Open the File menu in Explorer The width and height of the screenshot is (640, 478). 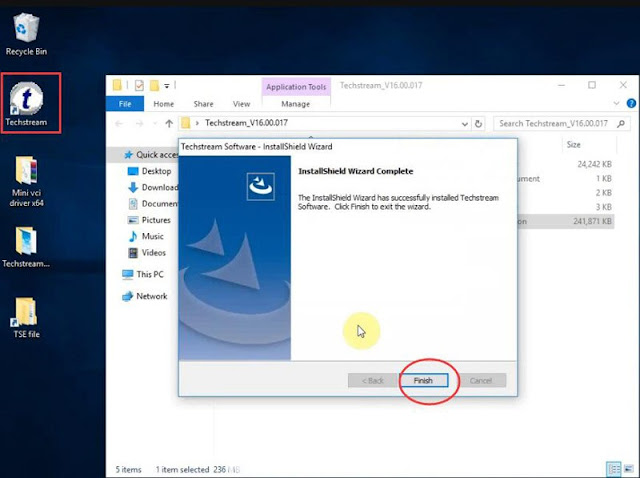(125, 104)
